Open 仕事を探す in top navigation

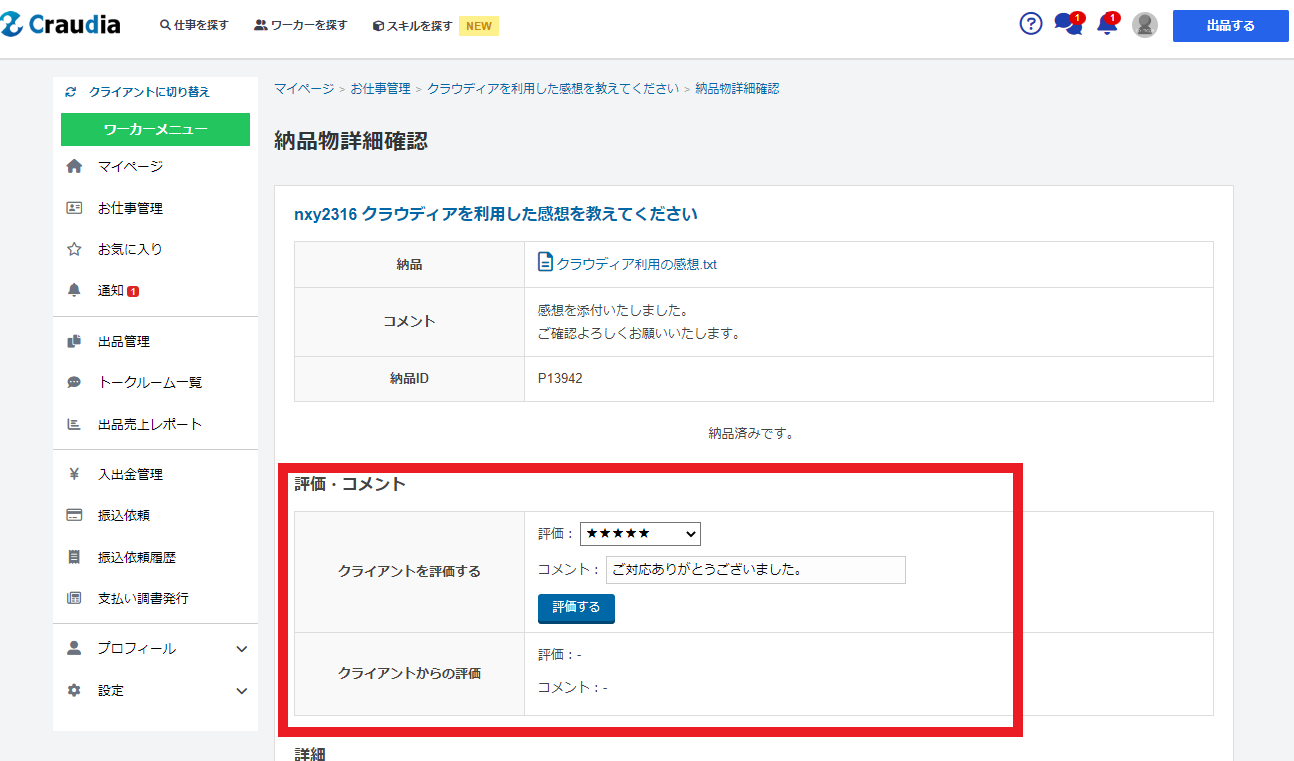[x=194, y=26]
